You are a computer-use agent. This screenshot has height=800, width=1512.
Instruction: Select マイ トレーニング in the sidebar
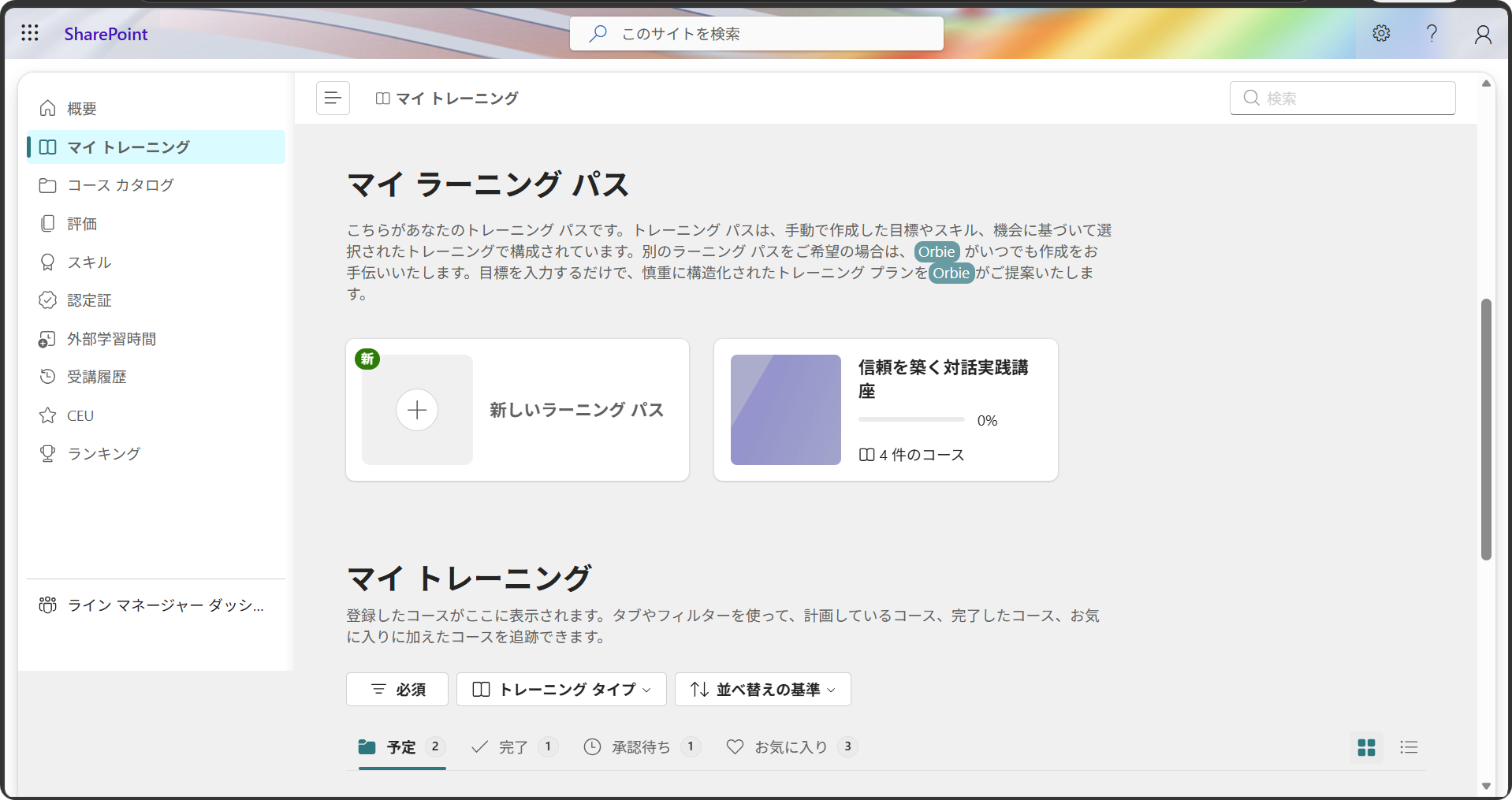(x=156, y=147)
